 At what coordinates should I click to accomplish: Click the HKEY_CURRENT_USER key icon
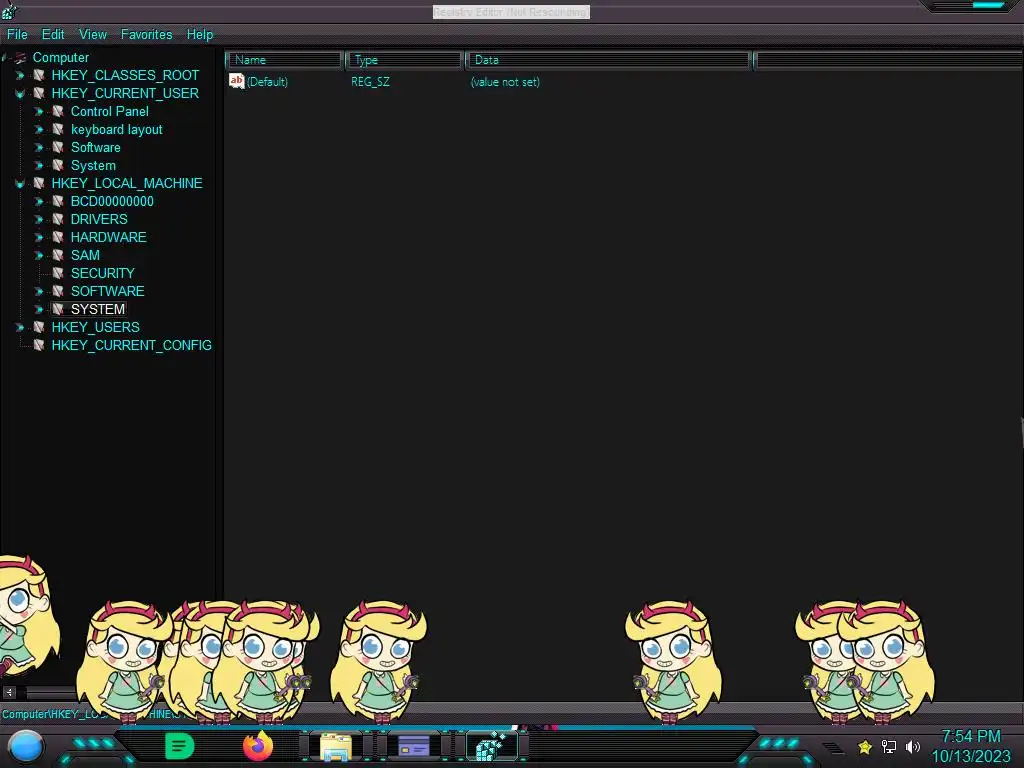(39, 93)
